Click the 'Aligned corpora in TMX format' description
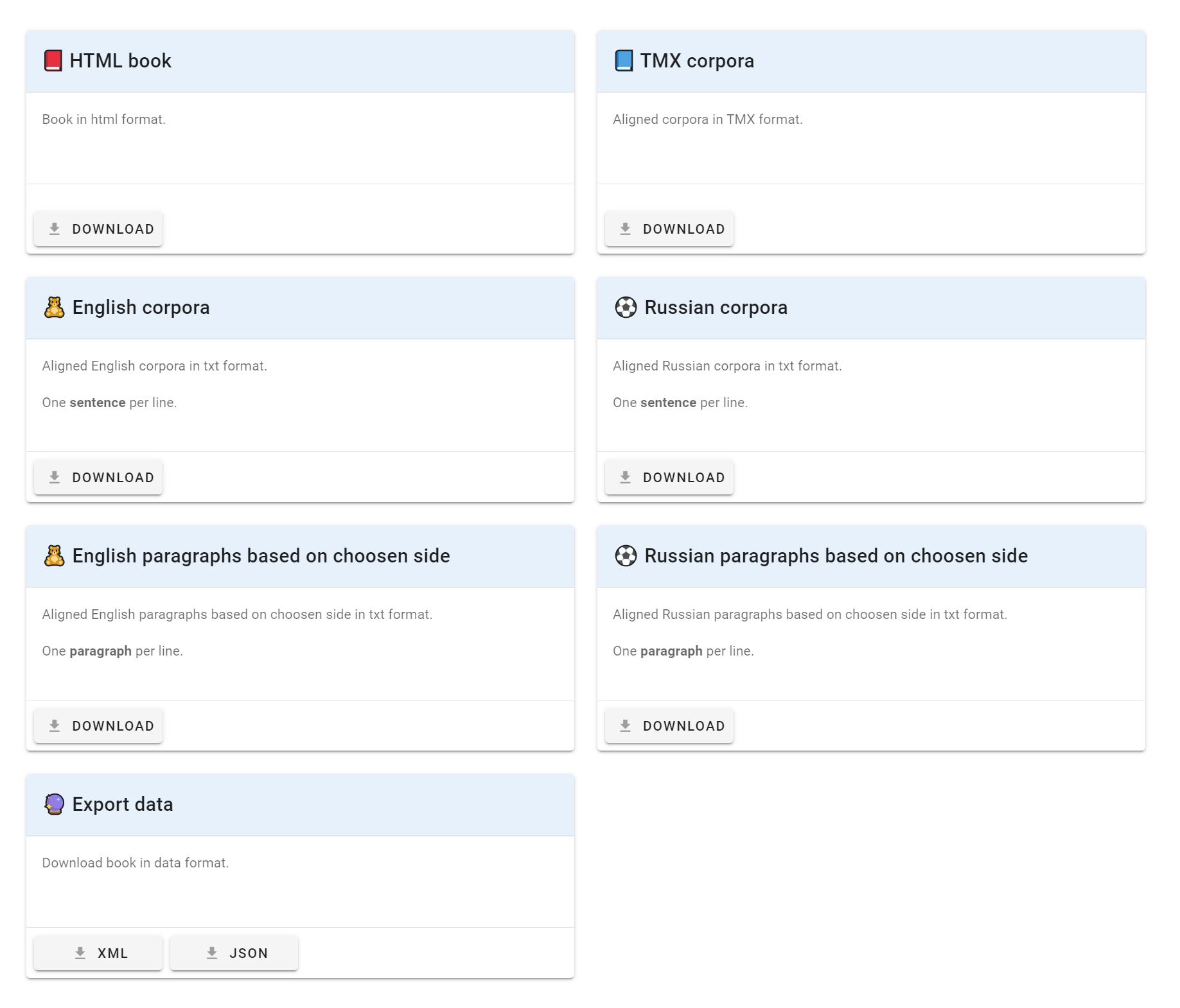This screenshot has height=1008, width=1180. [707, 119]
